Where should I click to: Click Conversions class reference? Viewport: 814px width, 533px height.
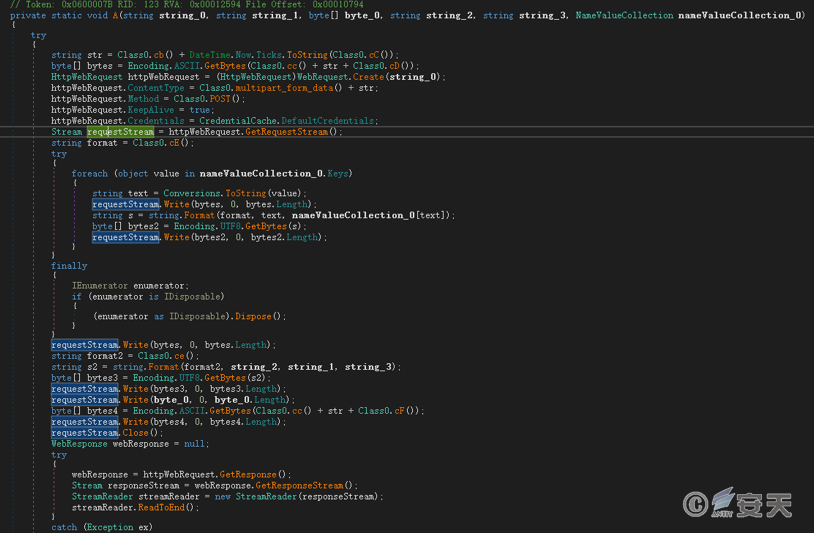[192, 194]
